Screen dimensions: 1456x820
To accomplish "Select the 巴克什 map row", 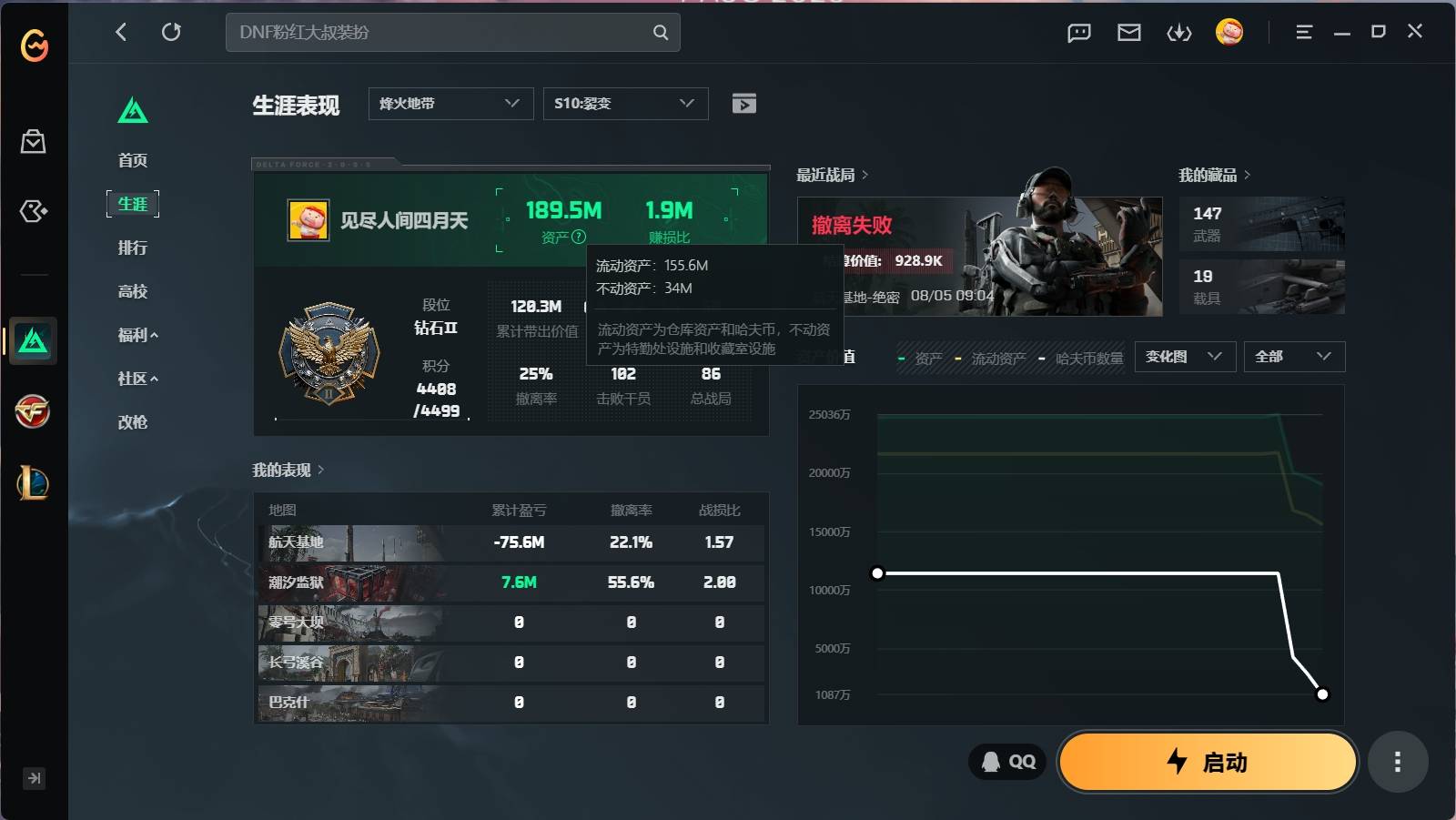I will pos(511,703).
